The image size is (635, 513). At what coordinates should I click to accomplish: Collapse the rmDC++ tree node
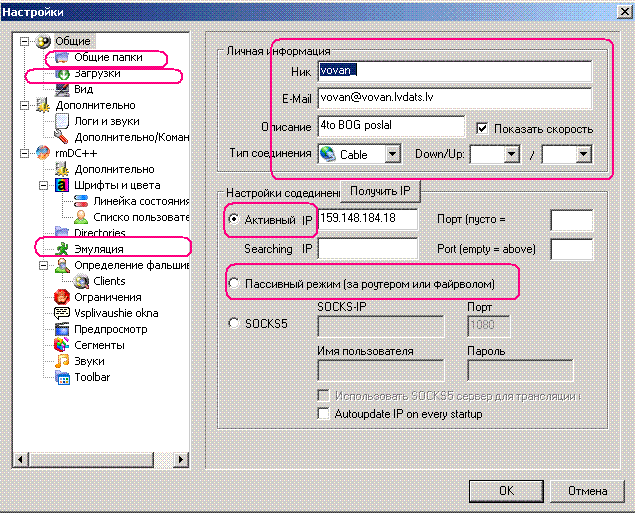pyautogui.click(x=25, y=153)
